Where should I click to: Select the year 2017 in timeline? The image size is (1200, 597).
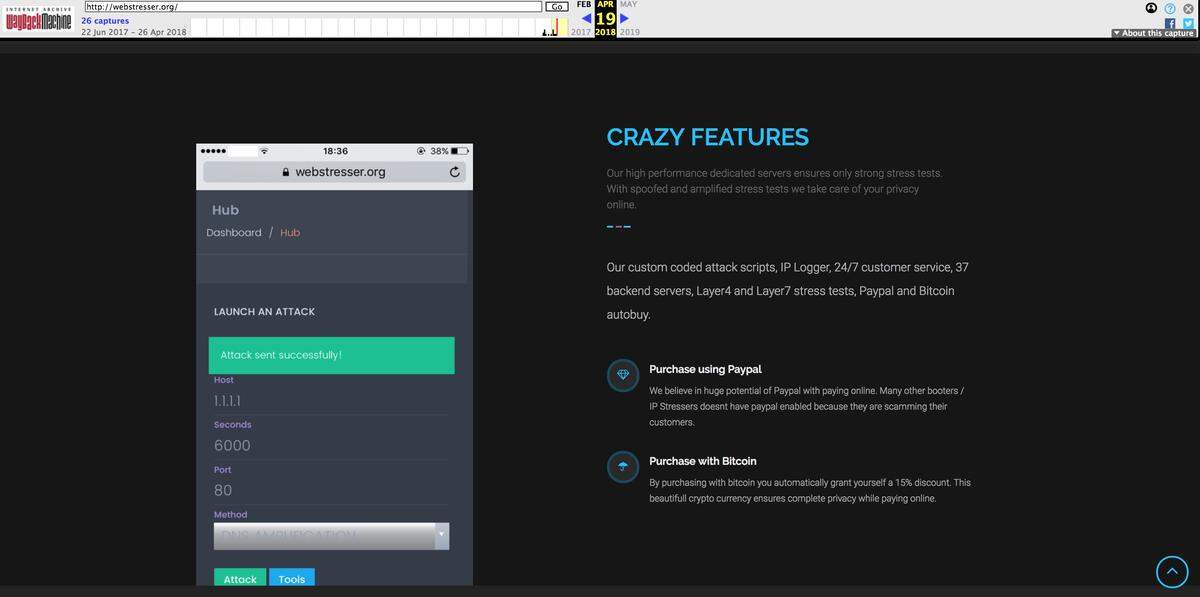pos(581,32)
